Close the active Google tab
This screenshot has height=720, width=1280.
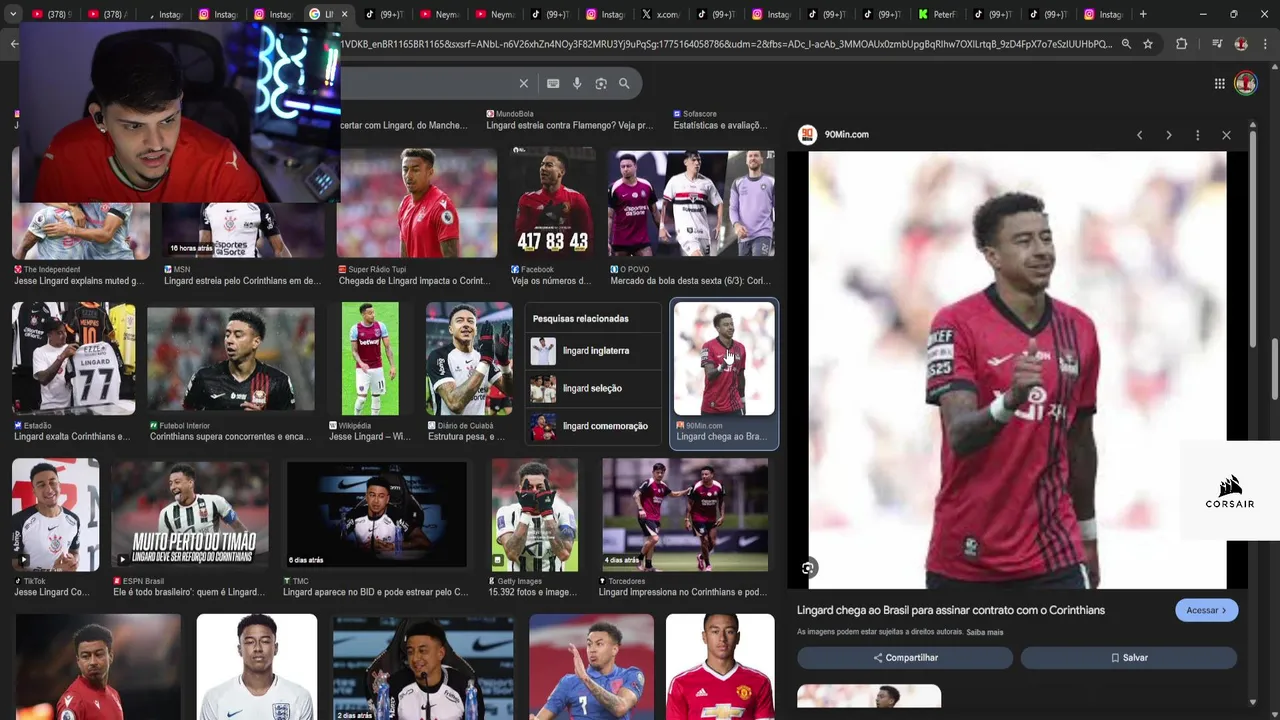coord(344,14)
